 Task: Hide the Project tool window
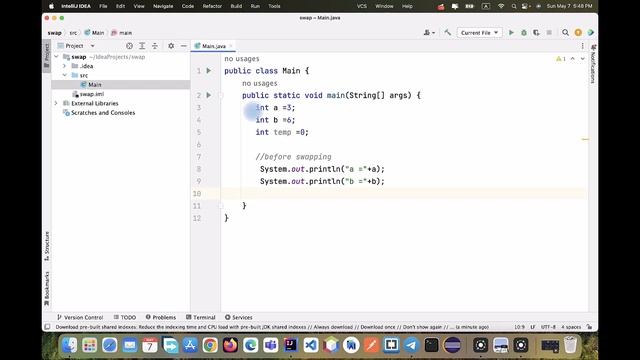click(184, 46)
